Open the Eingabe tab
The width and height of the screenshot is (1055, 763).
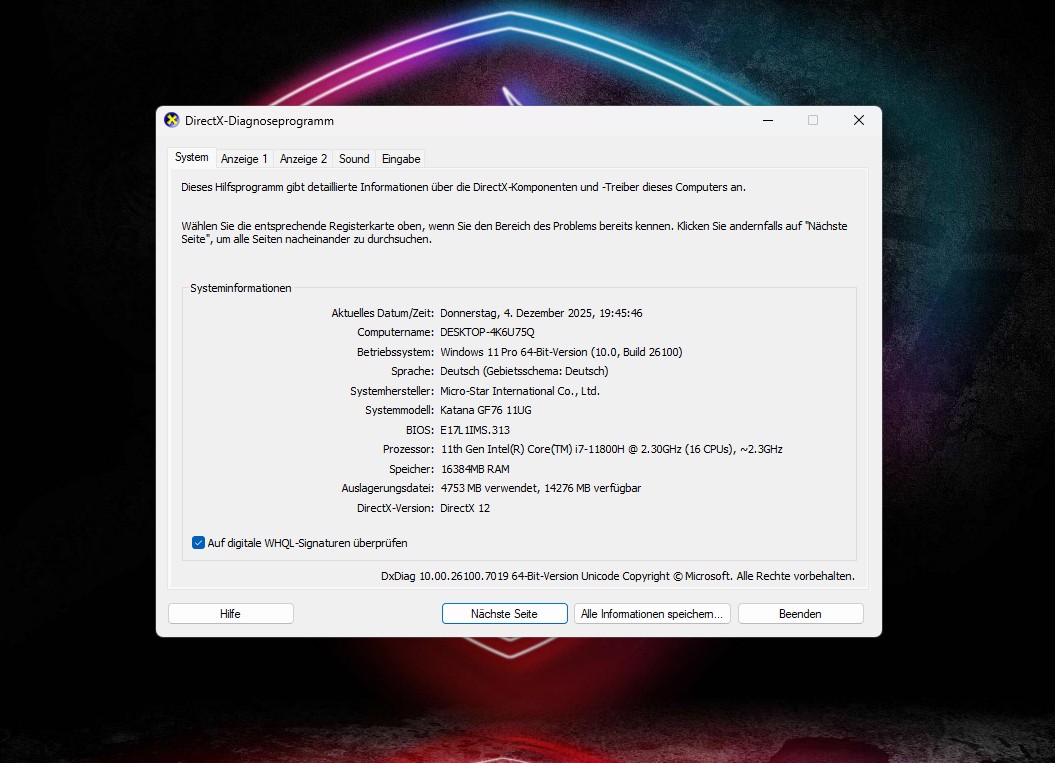401,159
